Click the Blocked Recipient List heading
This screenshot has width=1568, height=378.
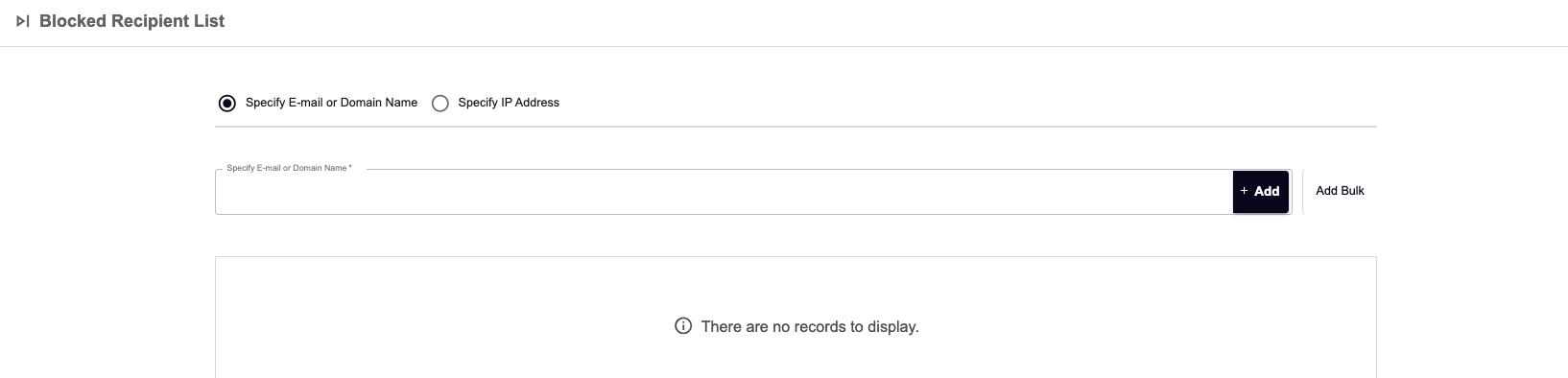pyautogui.click(x=131, y=21)
